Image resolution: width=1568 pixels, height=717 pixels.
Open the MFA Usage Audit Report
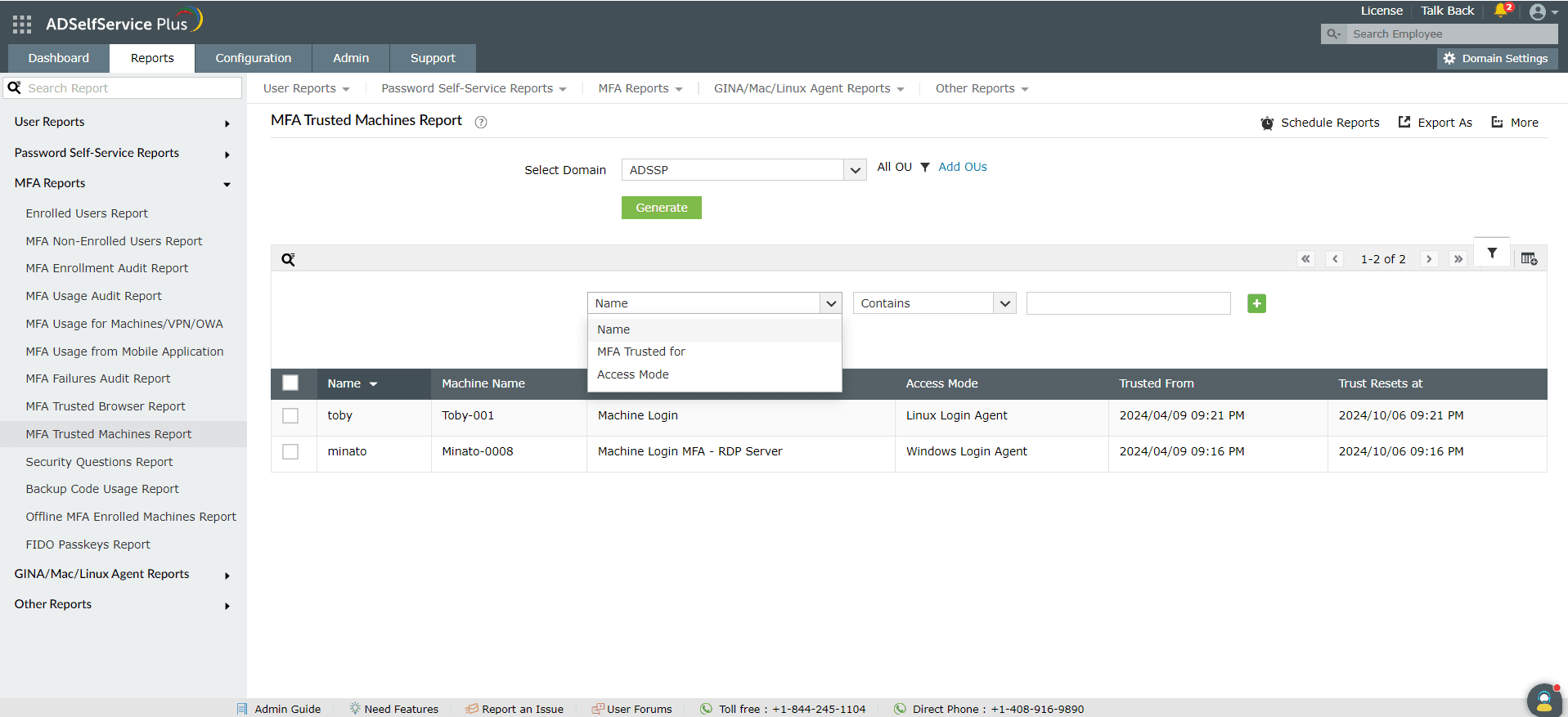(x=93, y=296)
